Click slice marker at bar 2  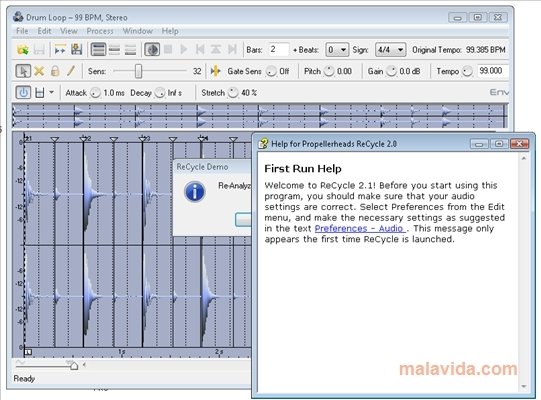pyautogui.click(x=83, y=139)
